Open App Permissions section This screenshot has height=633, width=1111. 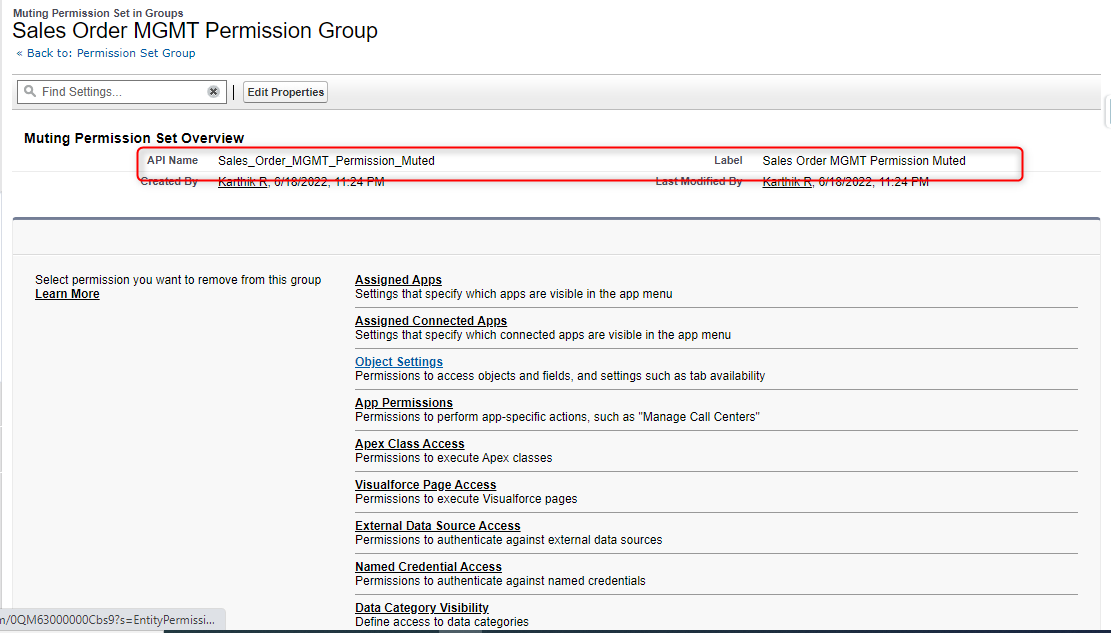coord(403,402)
